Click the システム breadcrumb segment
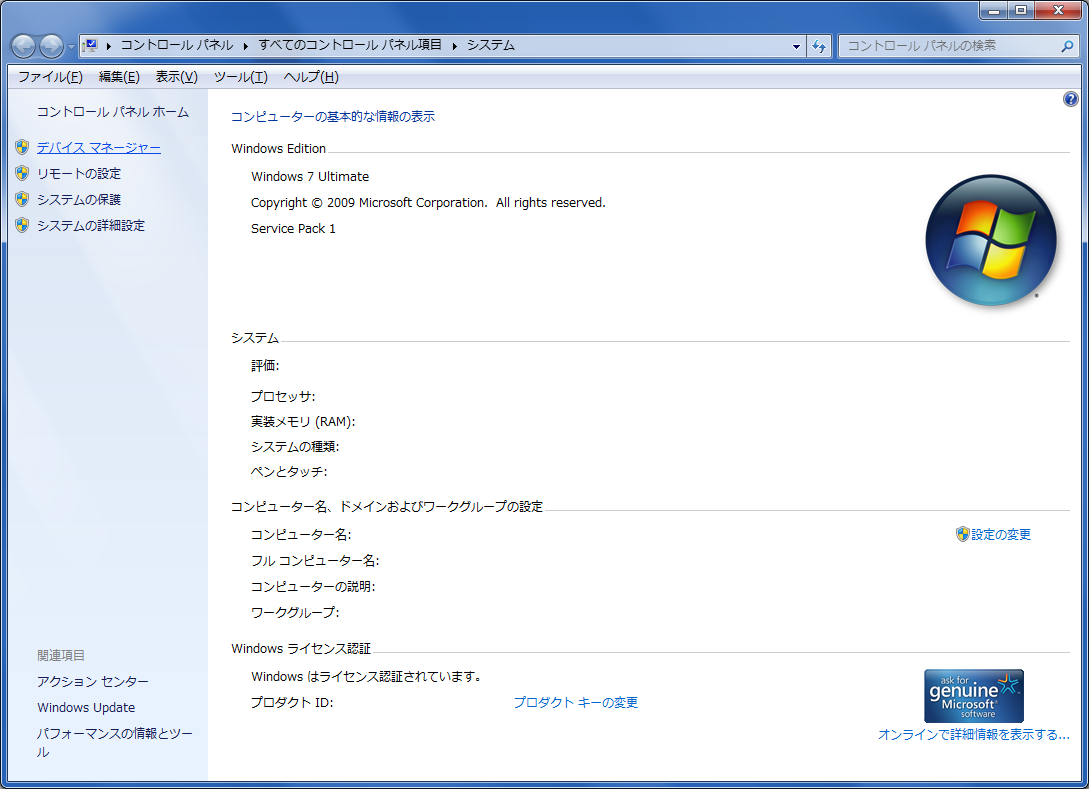 [491, 45]
